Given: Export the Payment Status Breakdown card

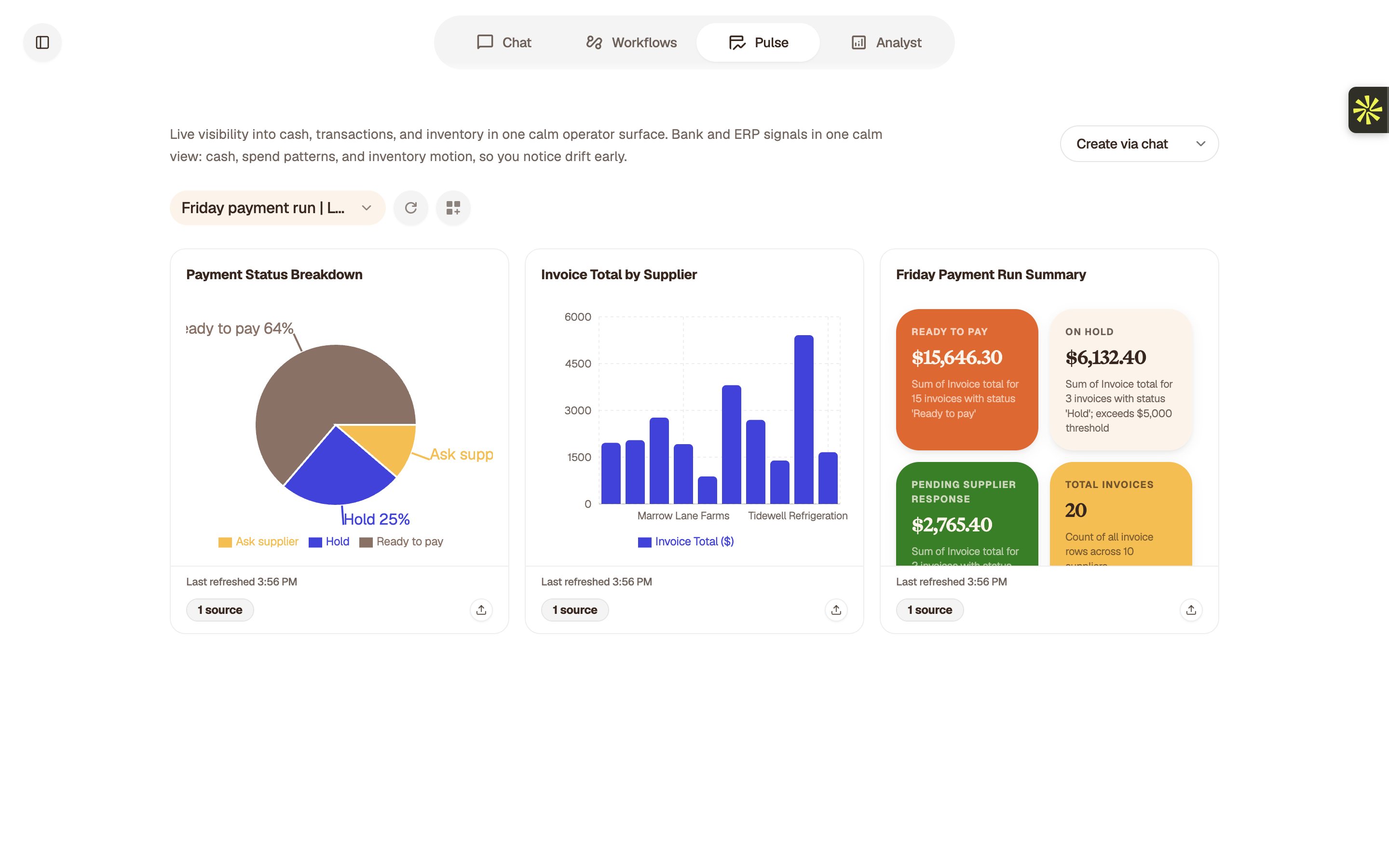Looking at the screenshot, I should click(x=481, y=610).
